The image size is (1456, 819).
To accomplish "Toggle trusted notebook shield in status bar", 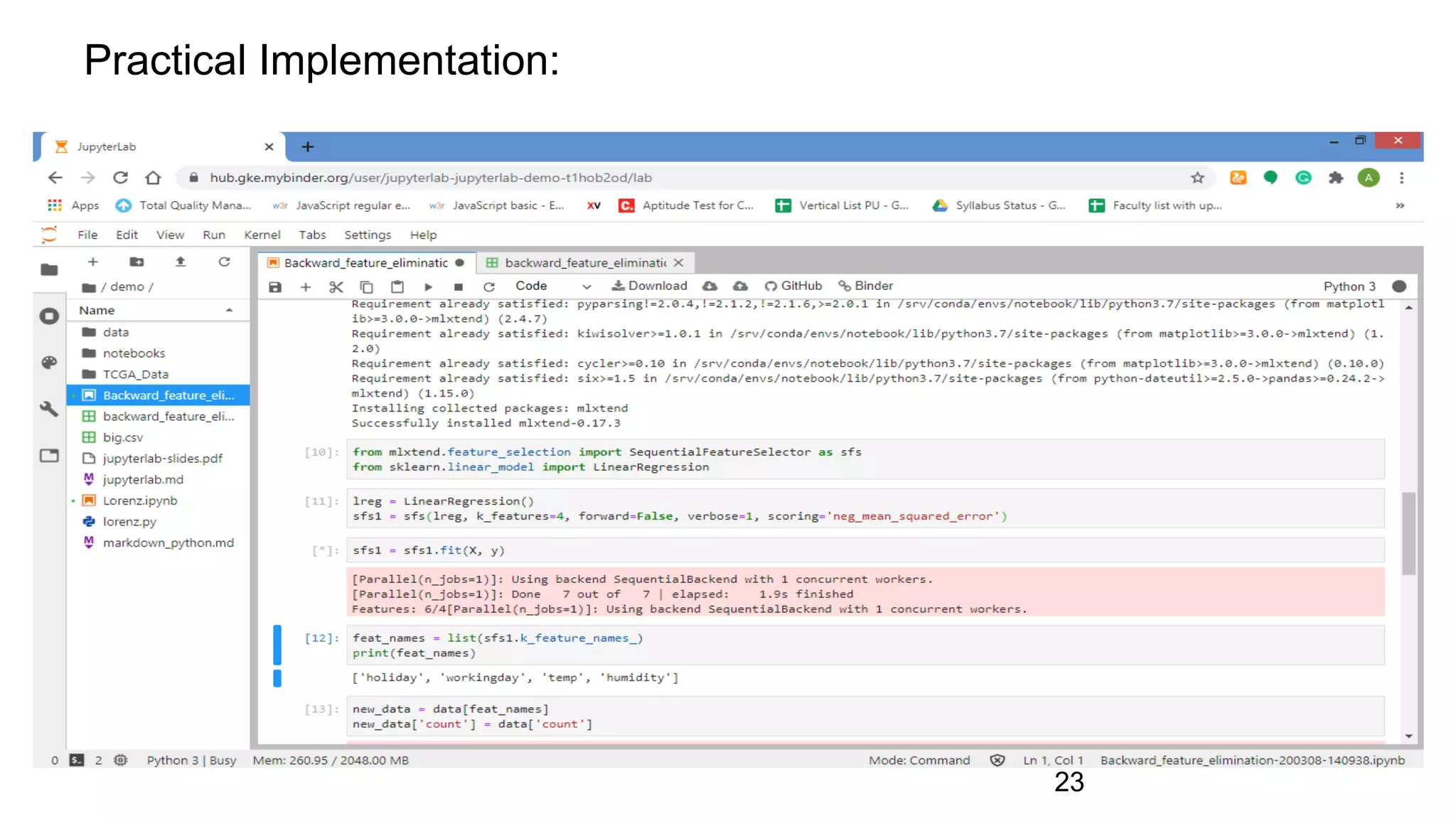I will tap(997, 760).
